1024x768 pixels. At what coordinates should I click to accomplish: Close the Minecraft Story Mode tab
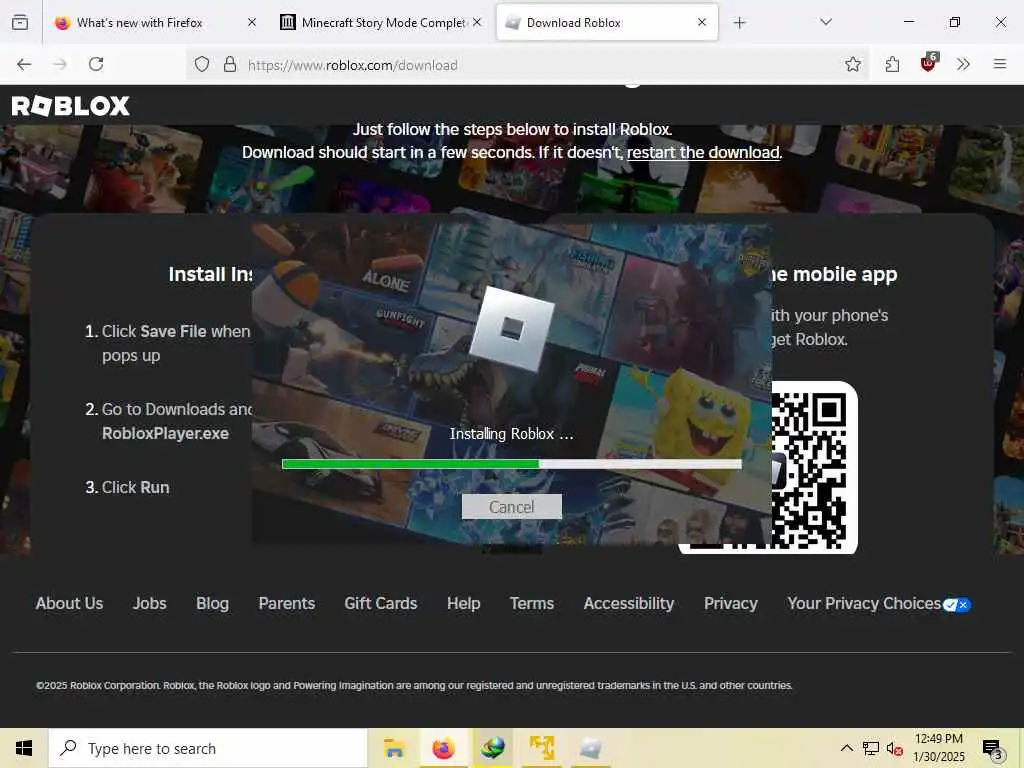click(x=477, y=22)
